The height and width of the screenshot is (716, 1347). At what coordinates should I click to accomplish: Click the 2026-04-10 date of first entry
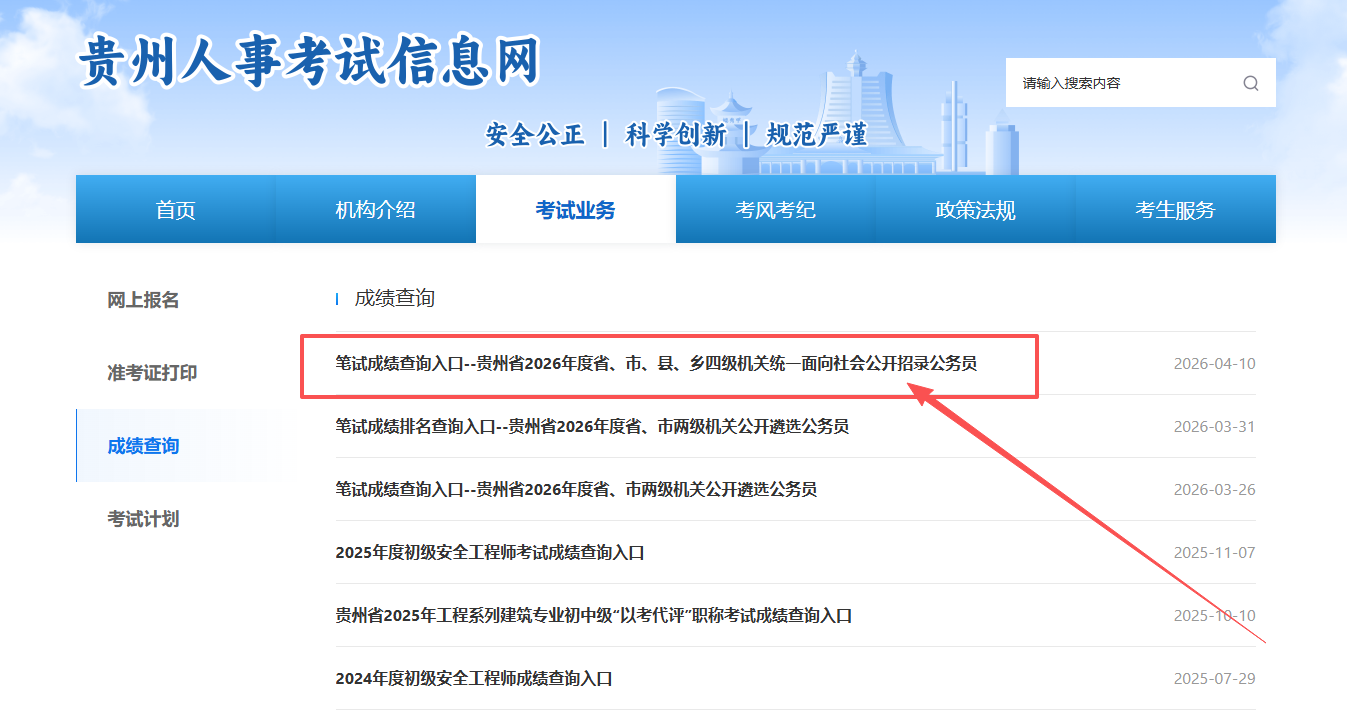click(x=1214, y=364)
